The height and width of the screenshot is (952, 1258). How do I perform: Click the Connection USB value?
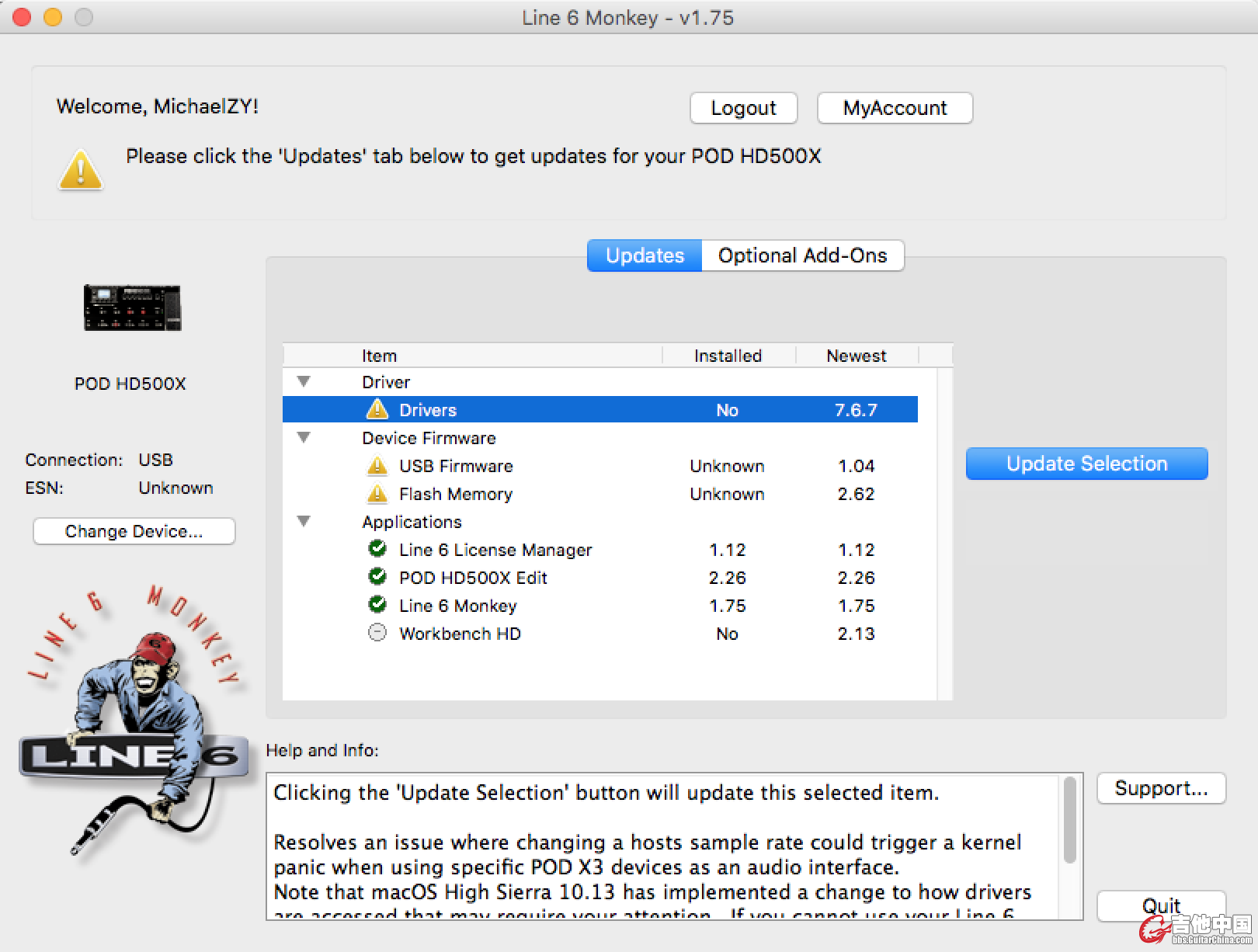tap(155, 460)
